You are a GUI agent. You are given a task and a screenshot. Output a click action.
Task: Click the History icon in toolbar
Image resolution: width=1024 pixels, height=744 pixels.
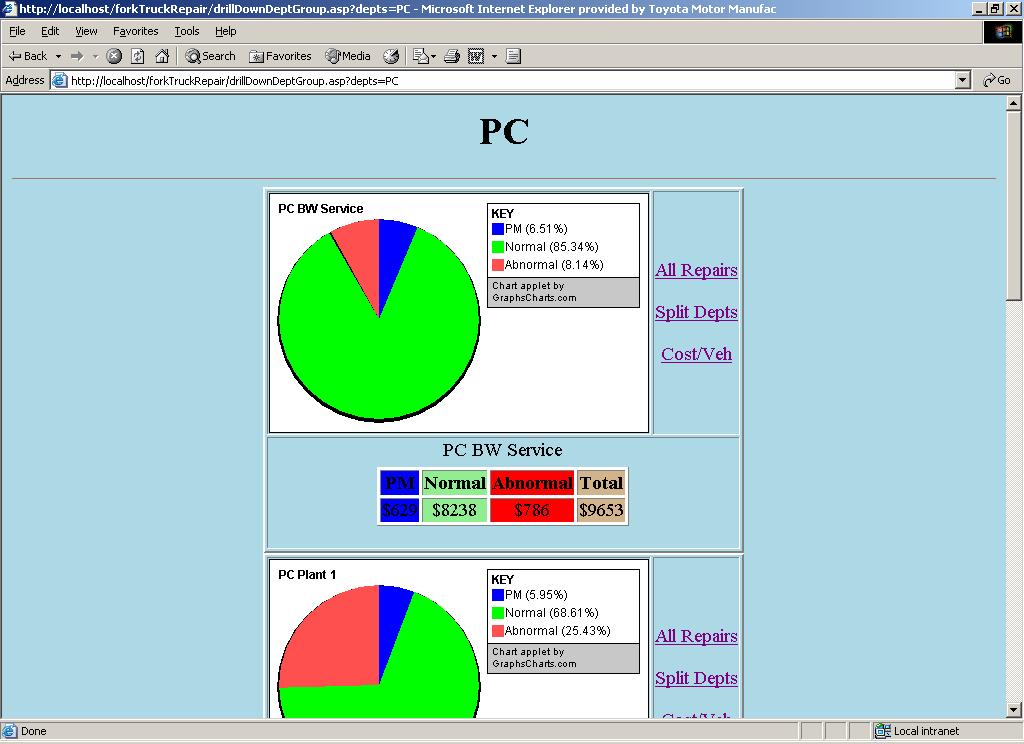pos(391,56)
